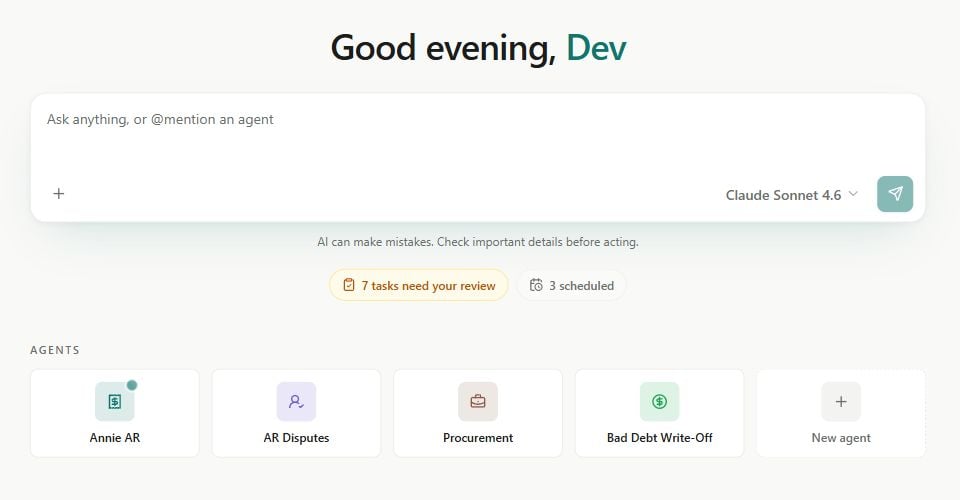The image size is (960, 500).
Task: Open the Annie AR agent icon
Action: [114, 401]
